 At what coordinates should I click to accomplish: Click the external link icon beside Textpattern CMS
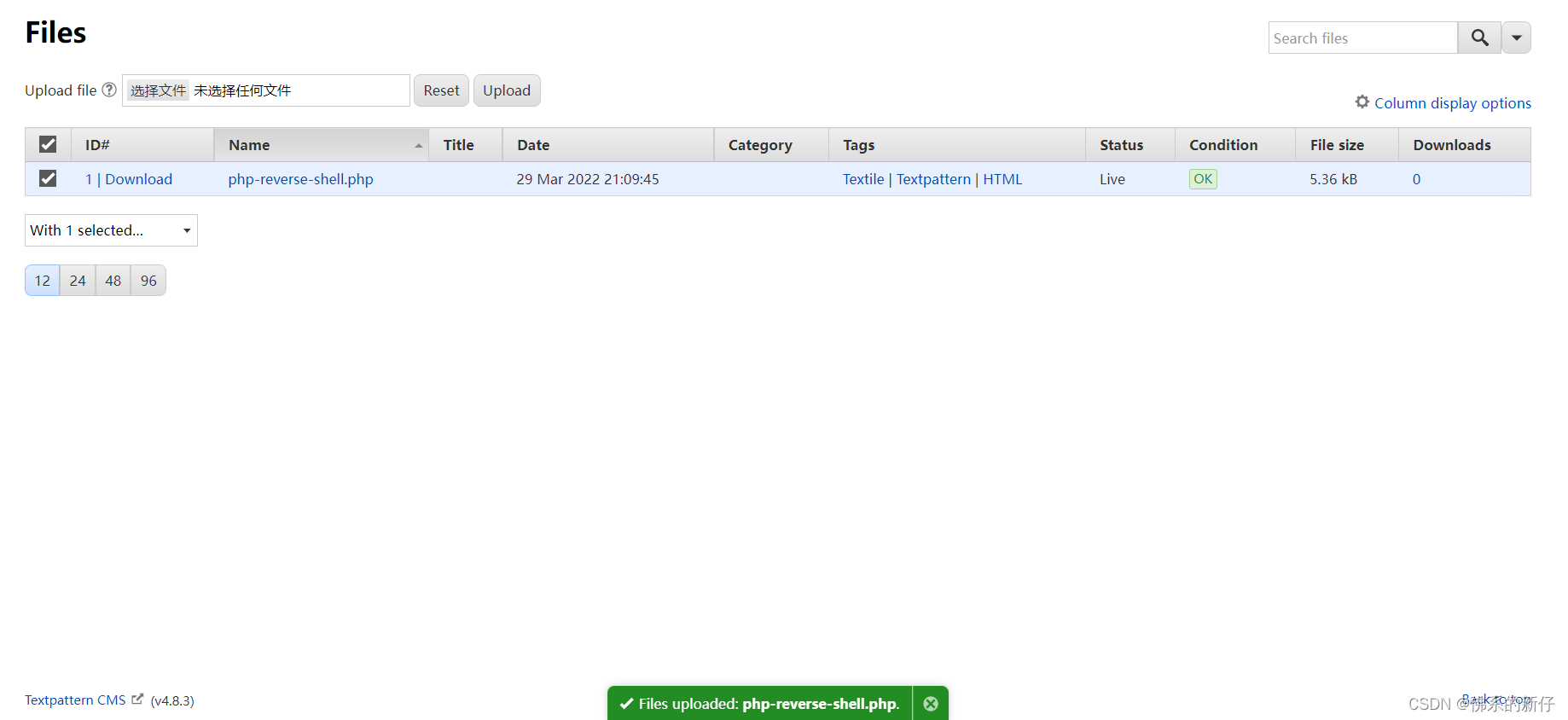(137, 699)
